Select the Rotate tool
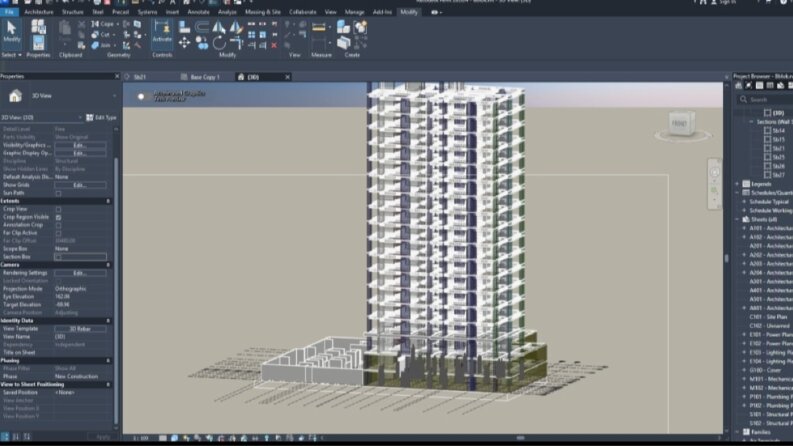 coord(218,43)
